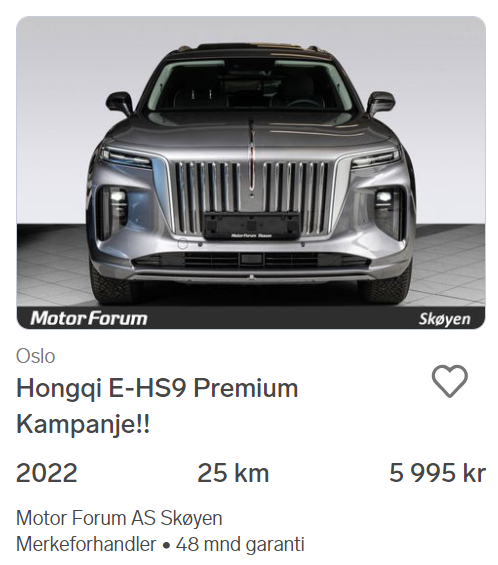Click the car's windshield in the photo
The height and width of the screenshot is (565, 498).
pyautogui.click(x=250, y=86)
